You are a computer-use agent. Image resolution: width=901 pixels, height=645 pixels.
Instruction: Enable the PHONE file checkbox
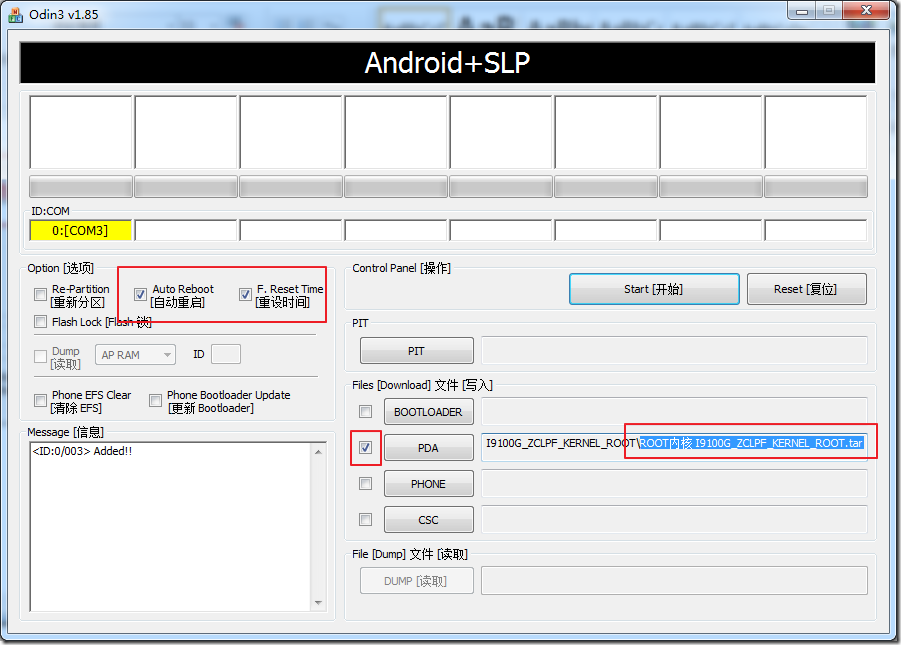tap(365, 483)
